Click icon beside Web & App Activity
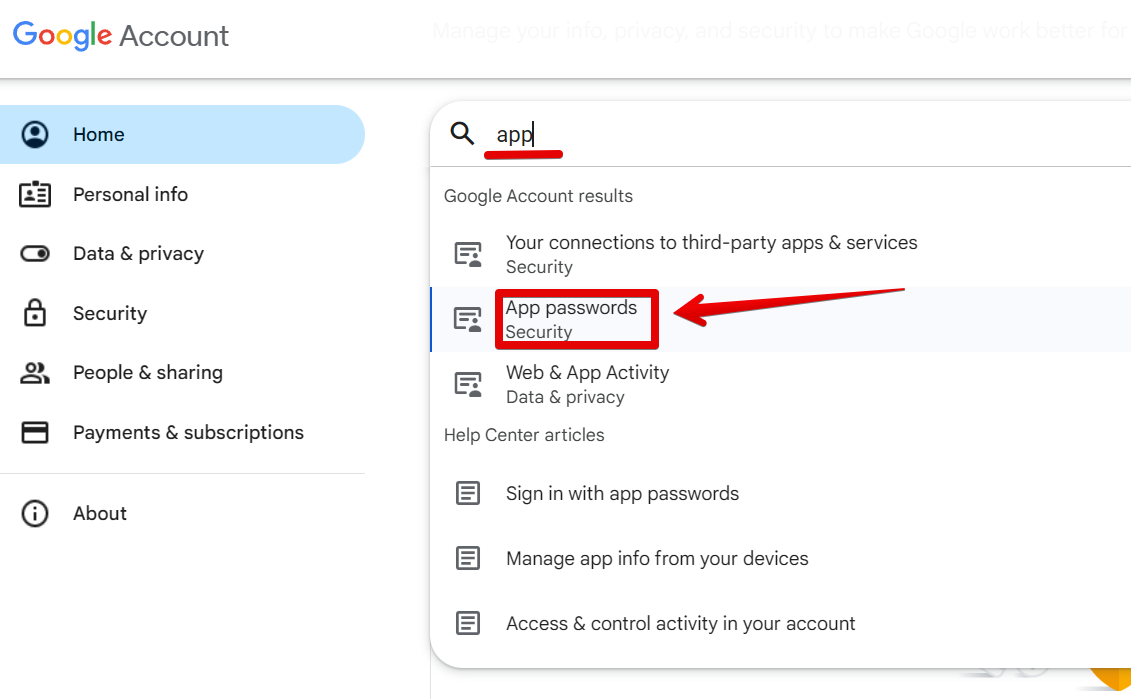1131x699 pixels. pos(468,384)
